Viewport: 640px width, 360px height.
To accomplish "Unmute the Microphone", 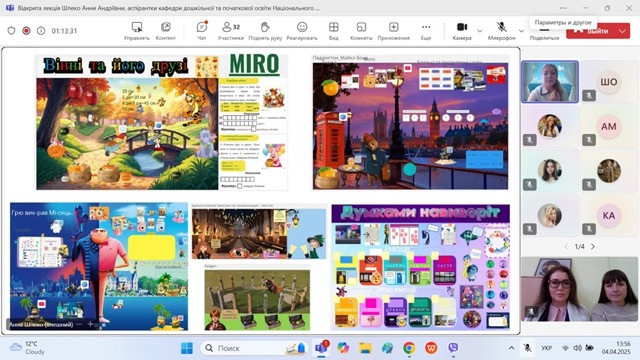I will pyautogui.click(x=502, y=31).
